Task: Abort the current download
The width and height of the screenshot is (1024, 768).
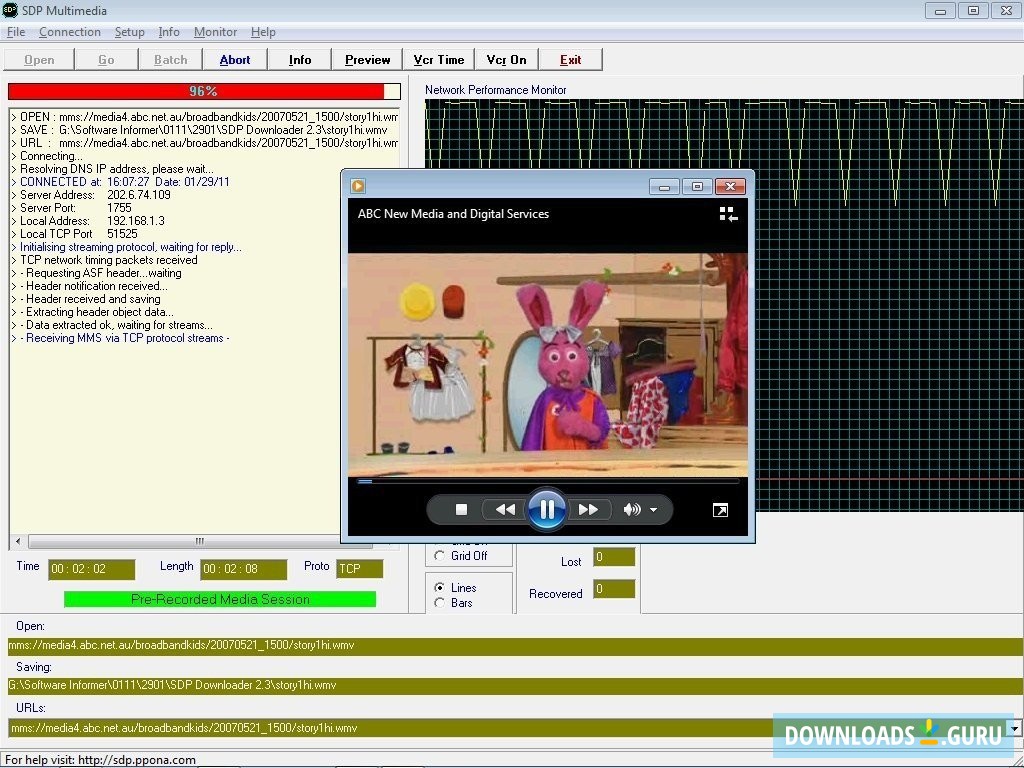Action: click(234, 59)
